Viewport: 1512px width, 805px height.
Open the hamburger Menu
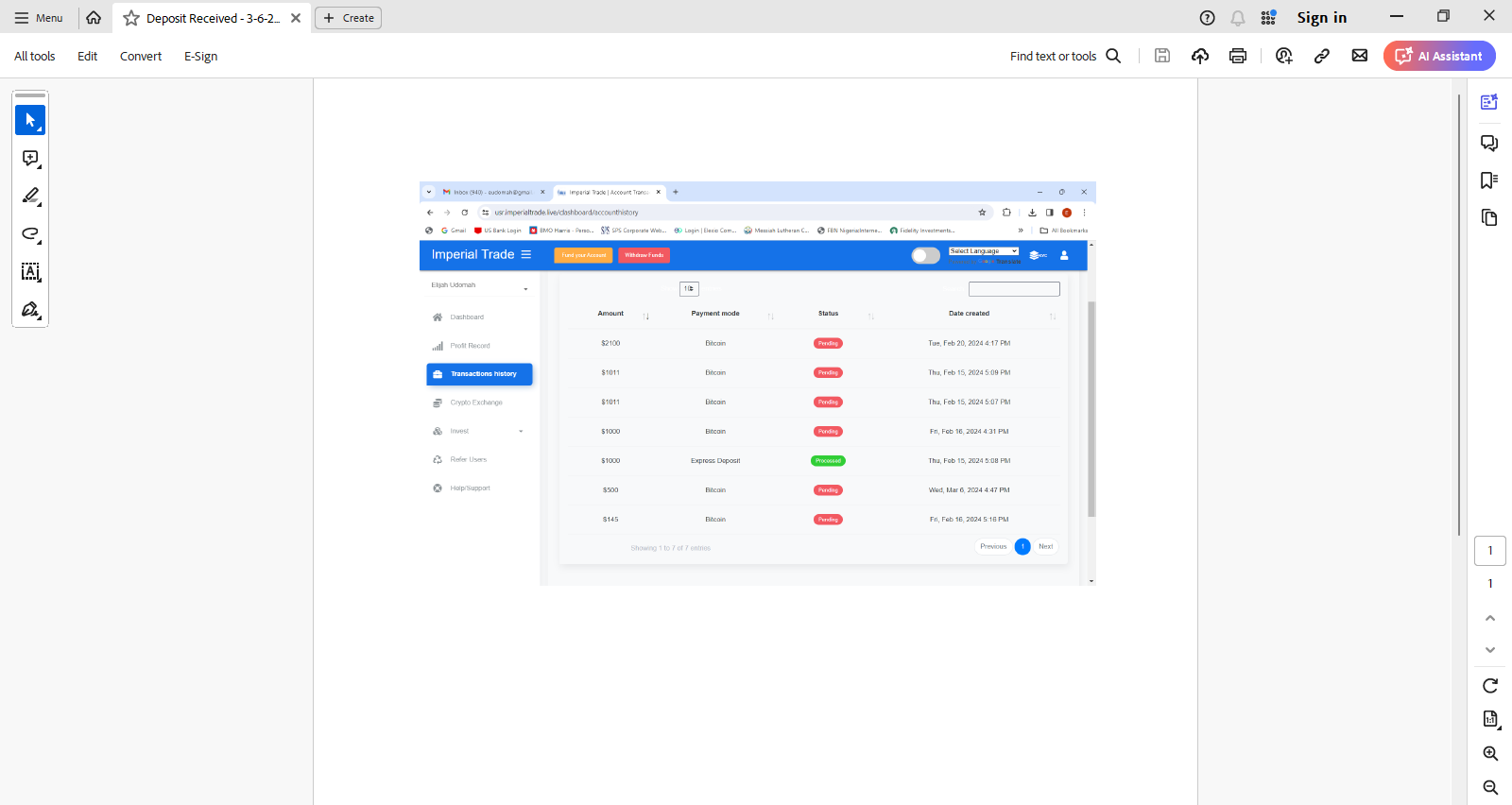tap(39, 18)
